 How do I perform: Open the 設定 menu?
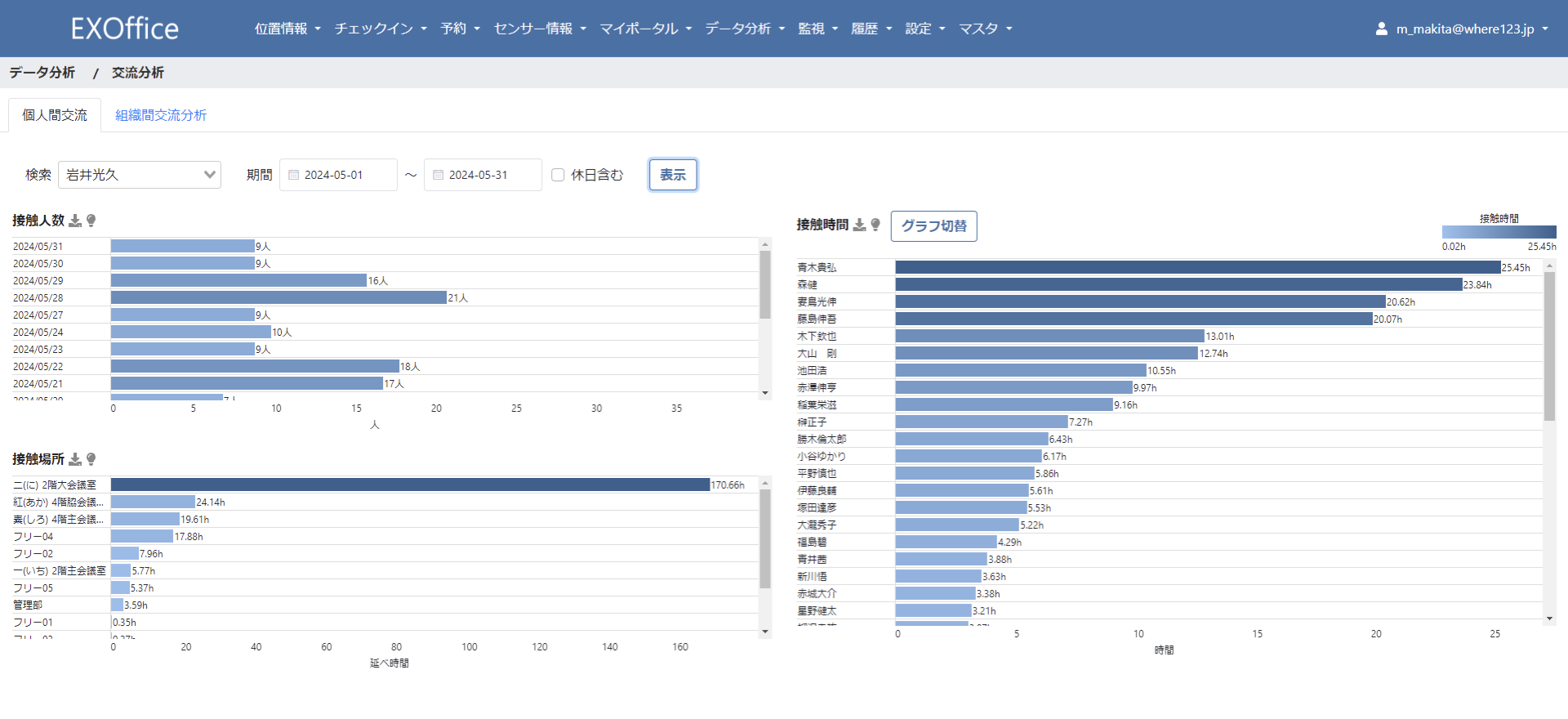(x=925, y=29)
